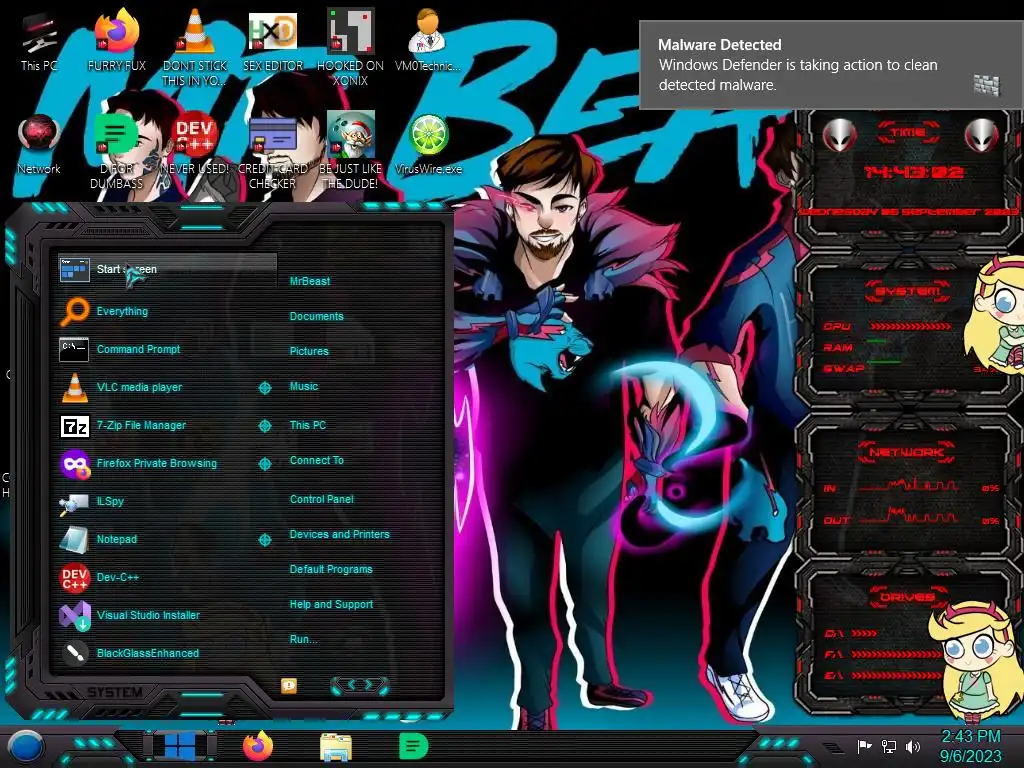Click the NETWORK IN traffic graph

(908, 485)
